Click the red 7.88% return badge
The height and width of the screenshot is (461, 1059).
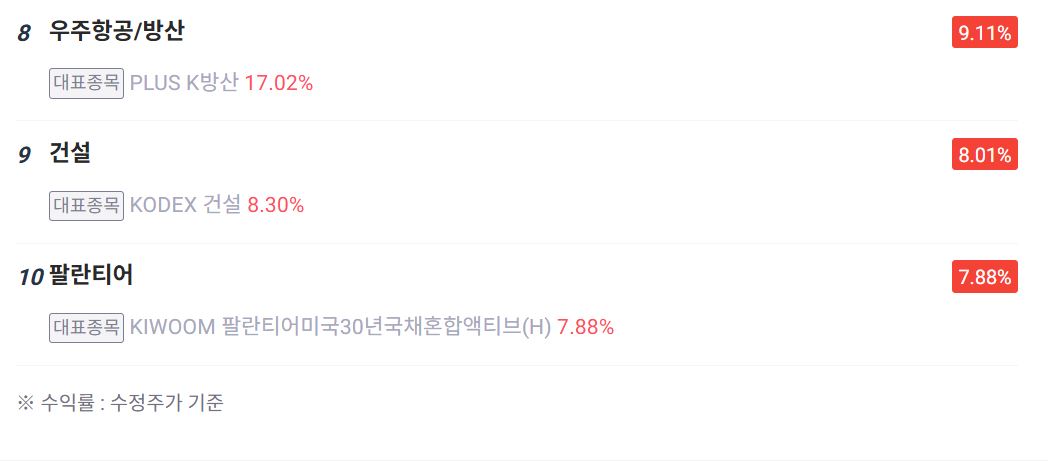(985, 277)
